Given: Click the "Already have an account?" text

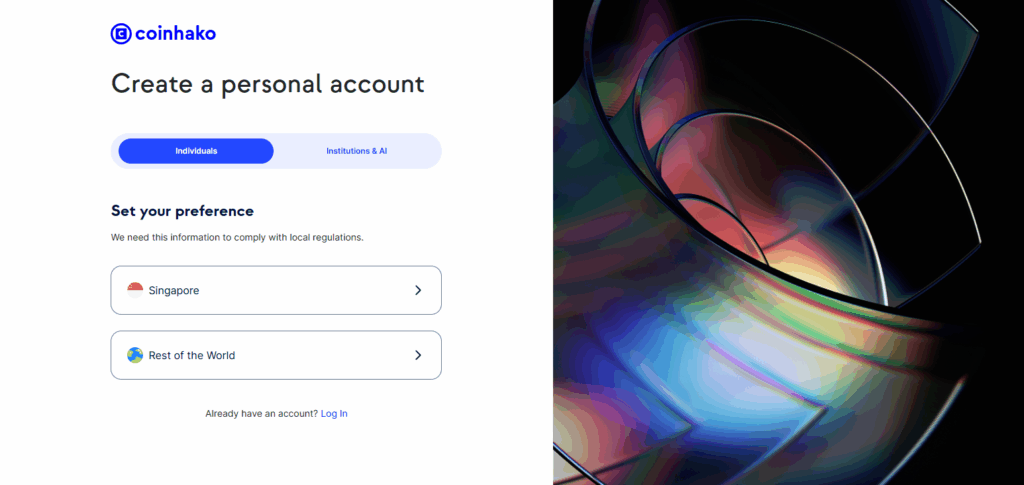Looking at the screenshot, I should pyautogui.click(x=261, y=413).
